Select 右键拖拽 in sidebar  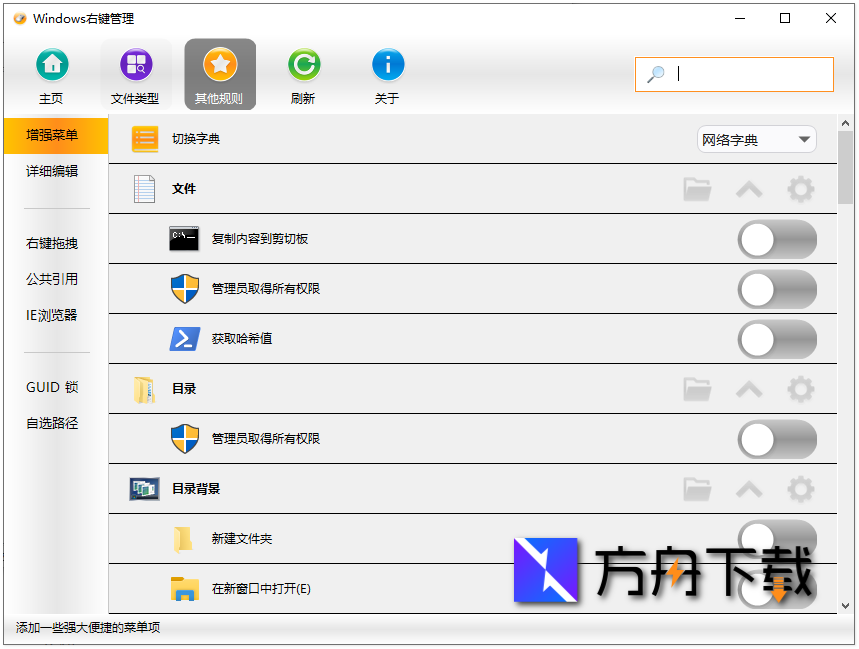[51, 242]
